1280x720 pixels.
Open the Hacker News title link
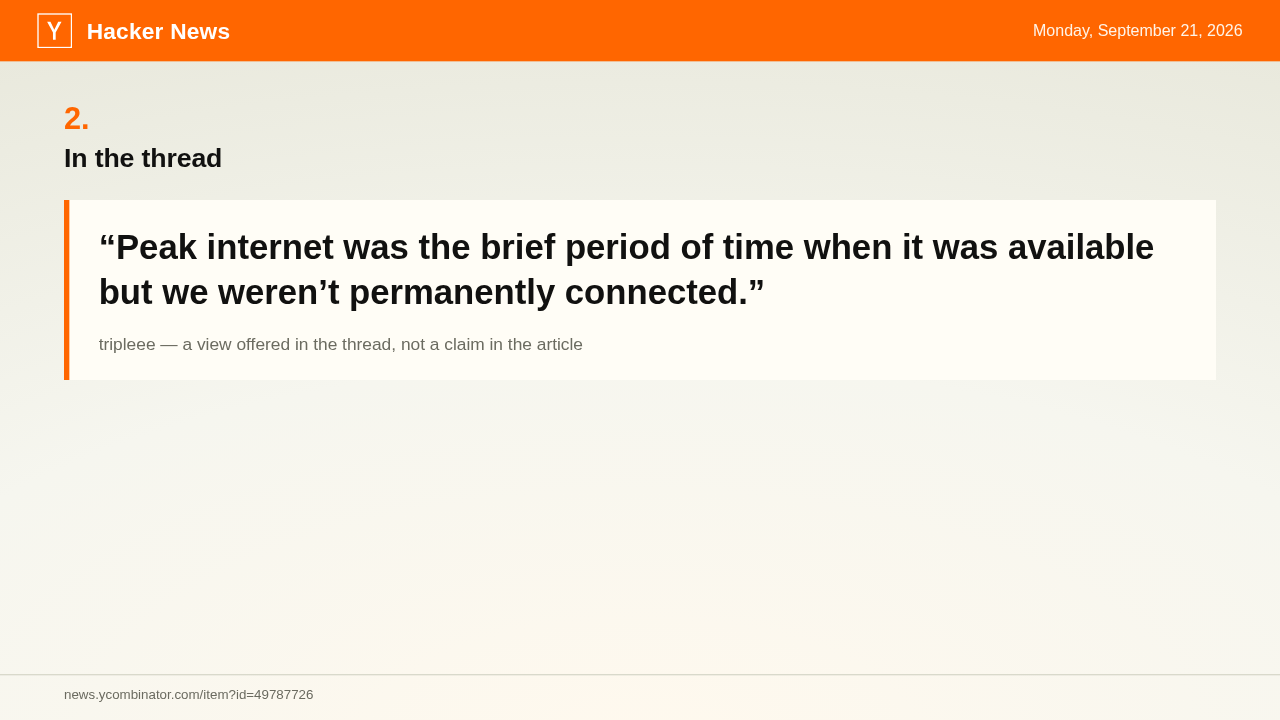[x=158, y=32]
